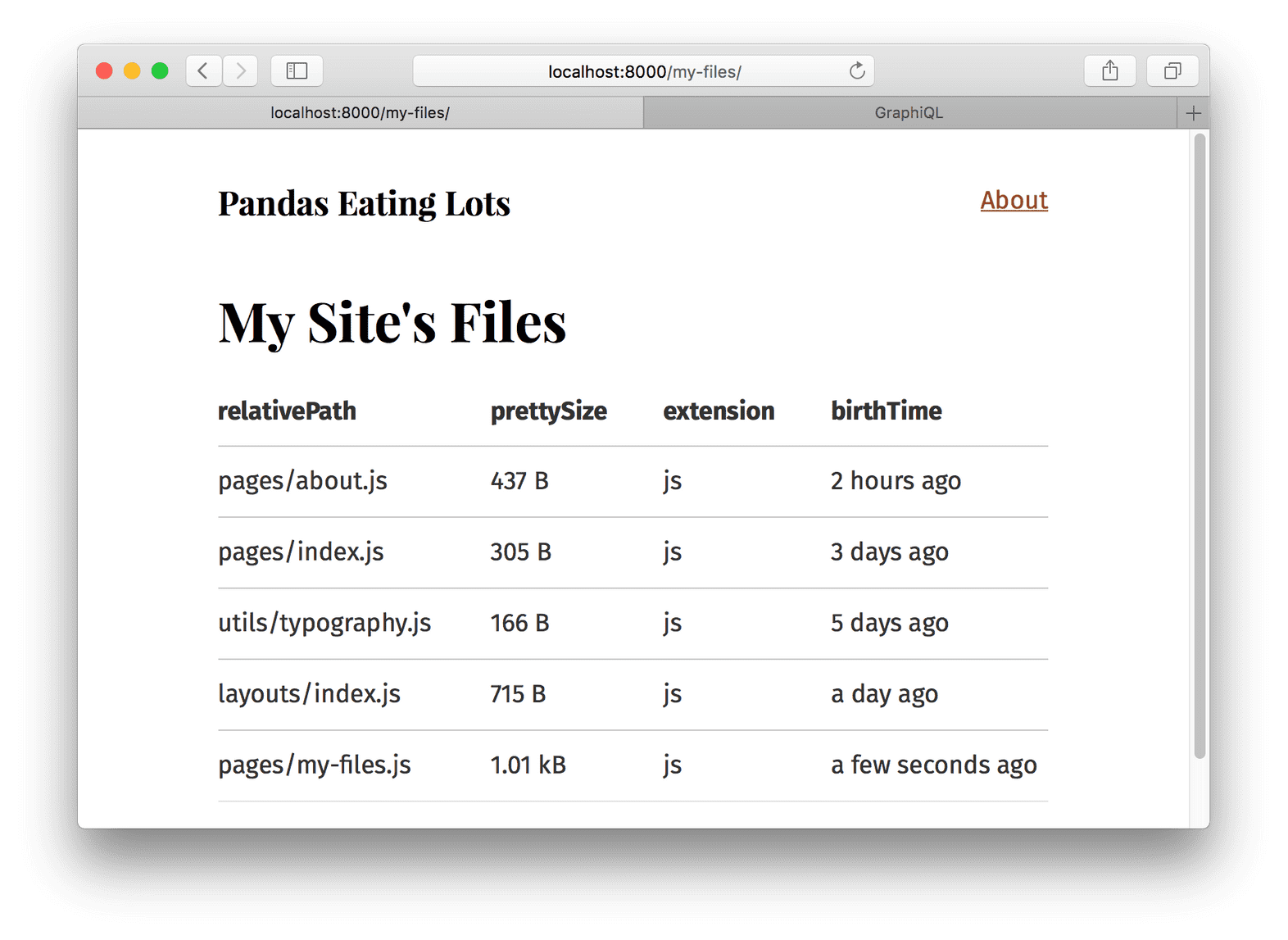Click the 1.01 kB size value

528,765
